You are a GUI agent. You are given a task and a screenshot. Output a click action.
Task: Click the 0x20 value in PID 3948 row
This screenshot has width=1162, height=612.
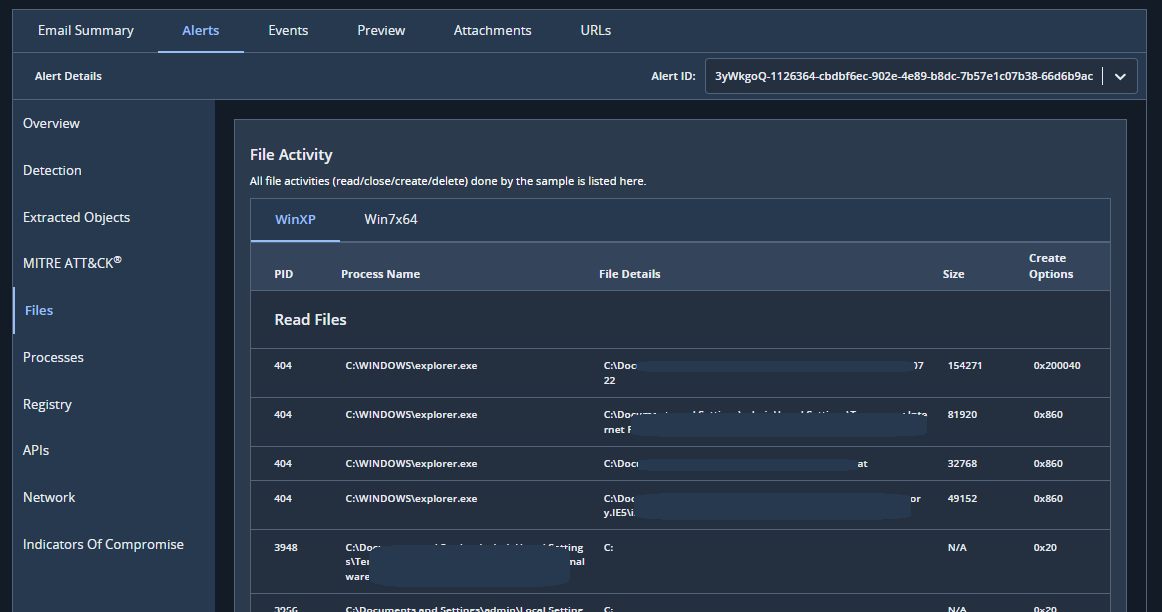point(1045,548)
